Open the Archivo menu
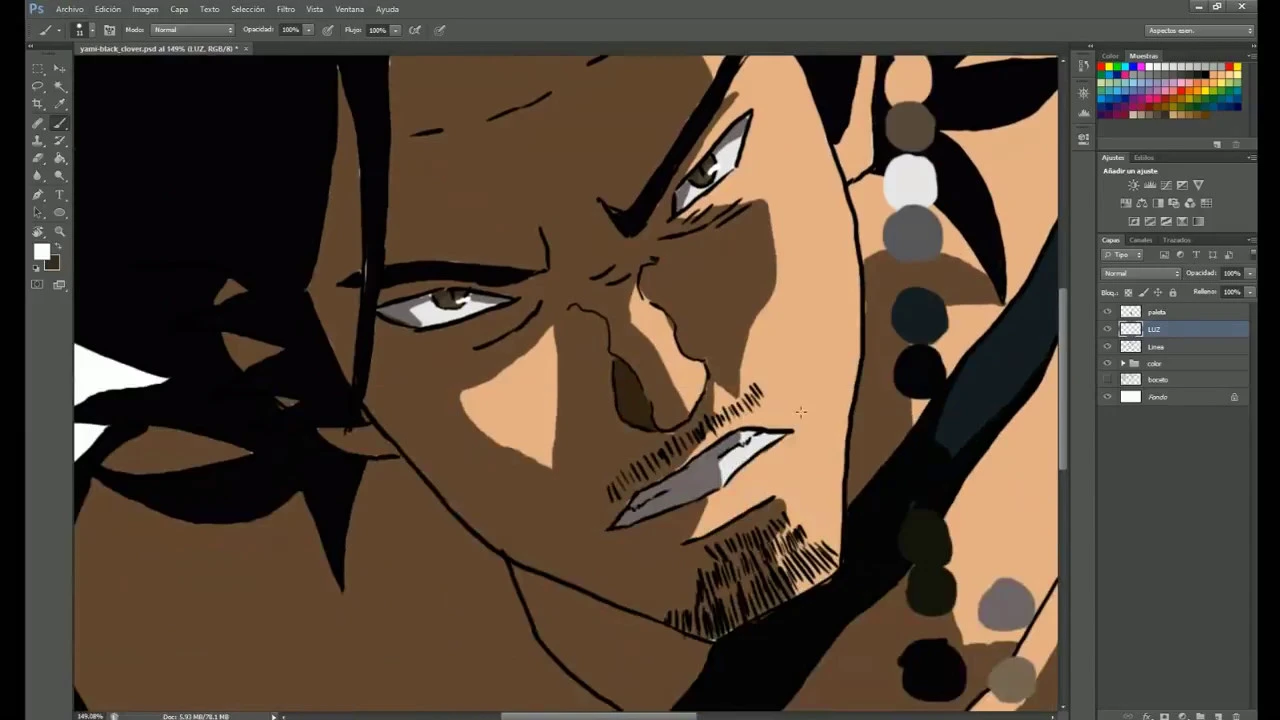 (x=70, y=9)
